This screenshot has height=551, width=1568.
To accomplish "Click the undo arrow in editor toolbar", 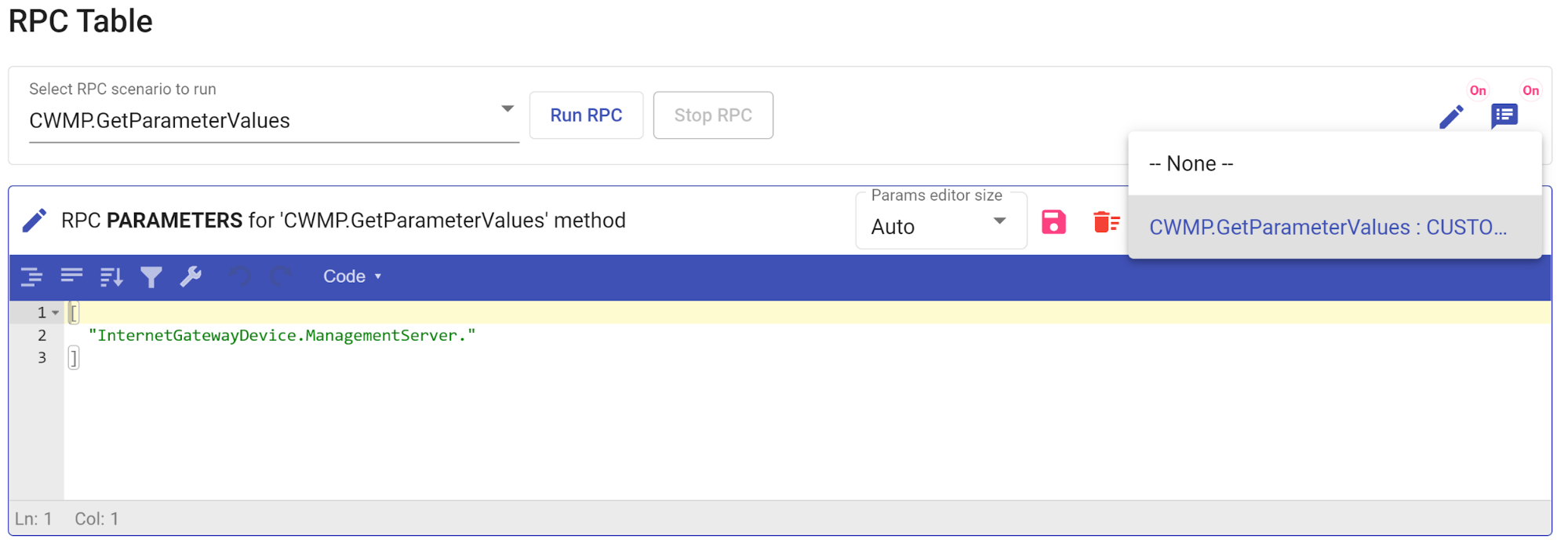I will click(x=240, y=276).
